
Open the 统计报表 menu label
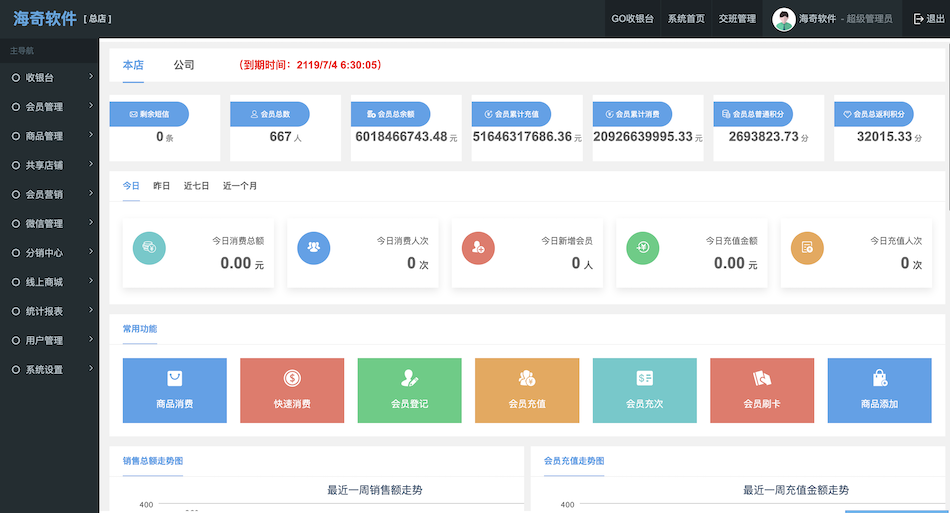44,311
